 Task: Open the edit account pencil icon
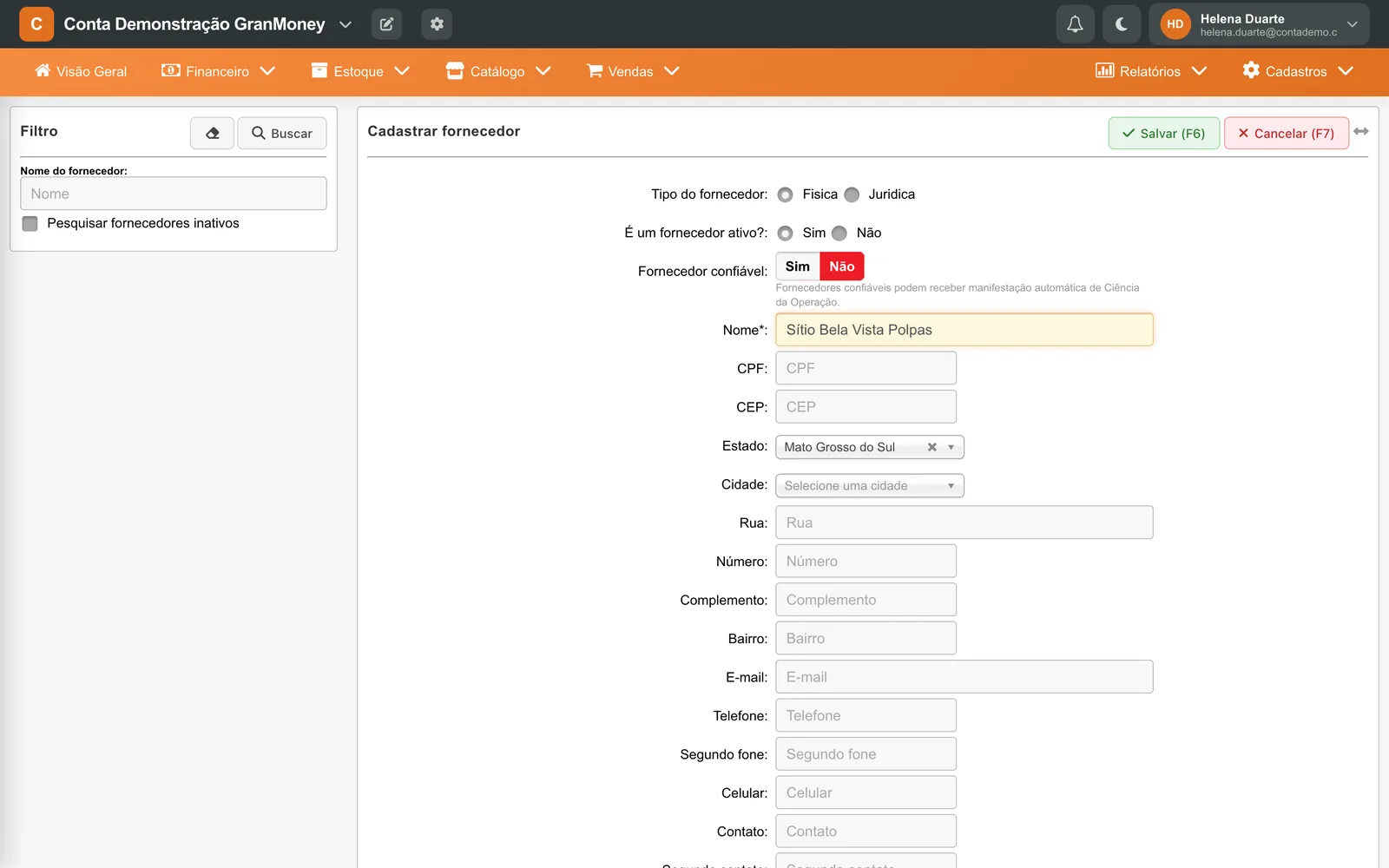click(x=386, y=24)
